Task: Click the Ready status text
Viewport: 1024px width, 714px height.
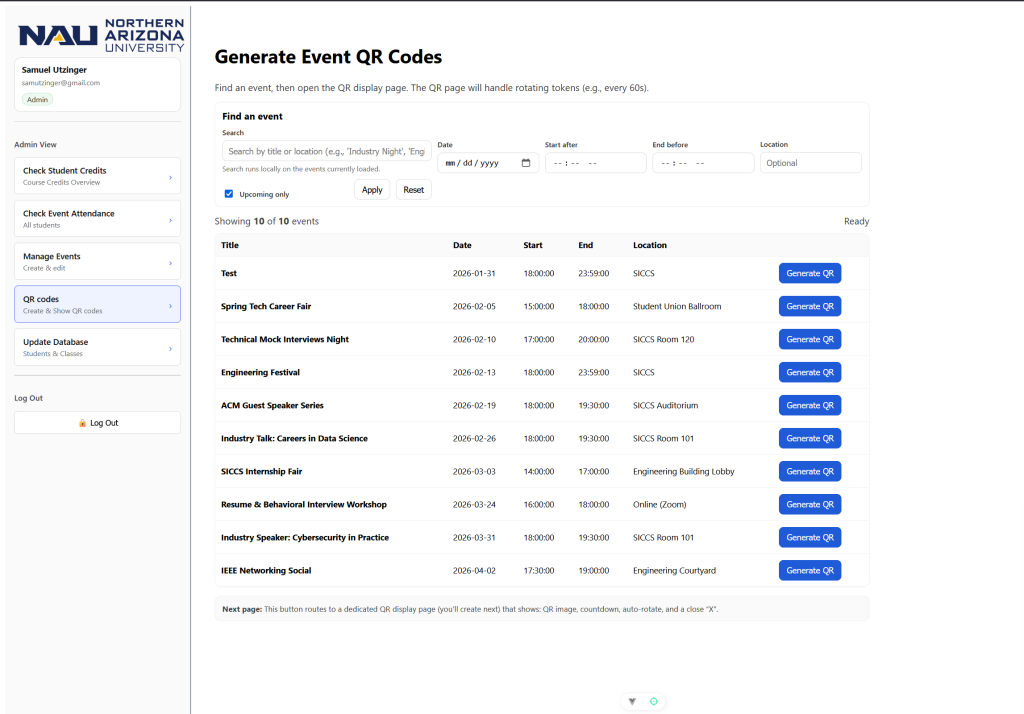Action: click(856, 221)
